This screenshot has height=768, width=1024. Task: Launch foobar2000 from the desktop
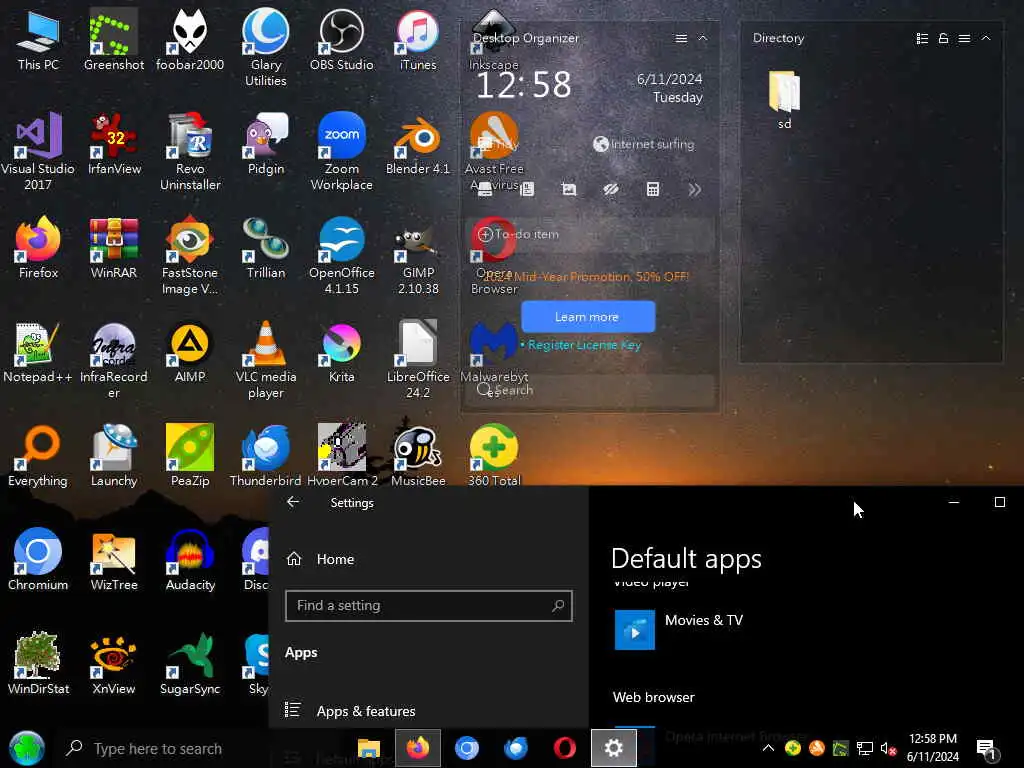tap(190, 39)
